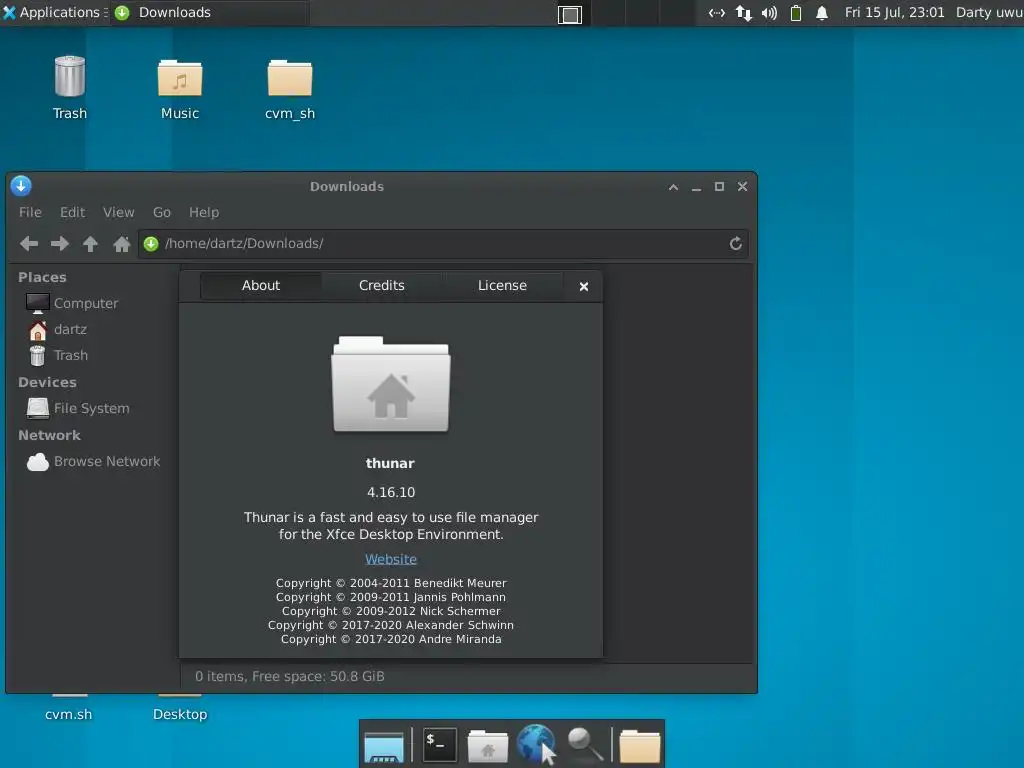Open the Darty uwu user menu
1024x768 pixels.
click(x=989, y=12)
